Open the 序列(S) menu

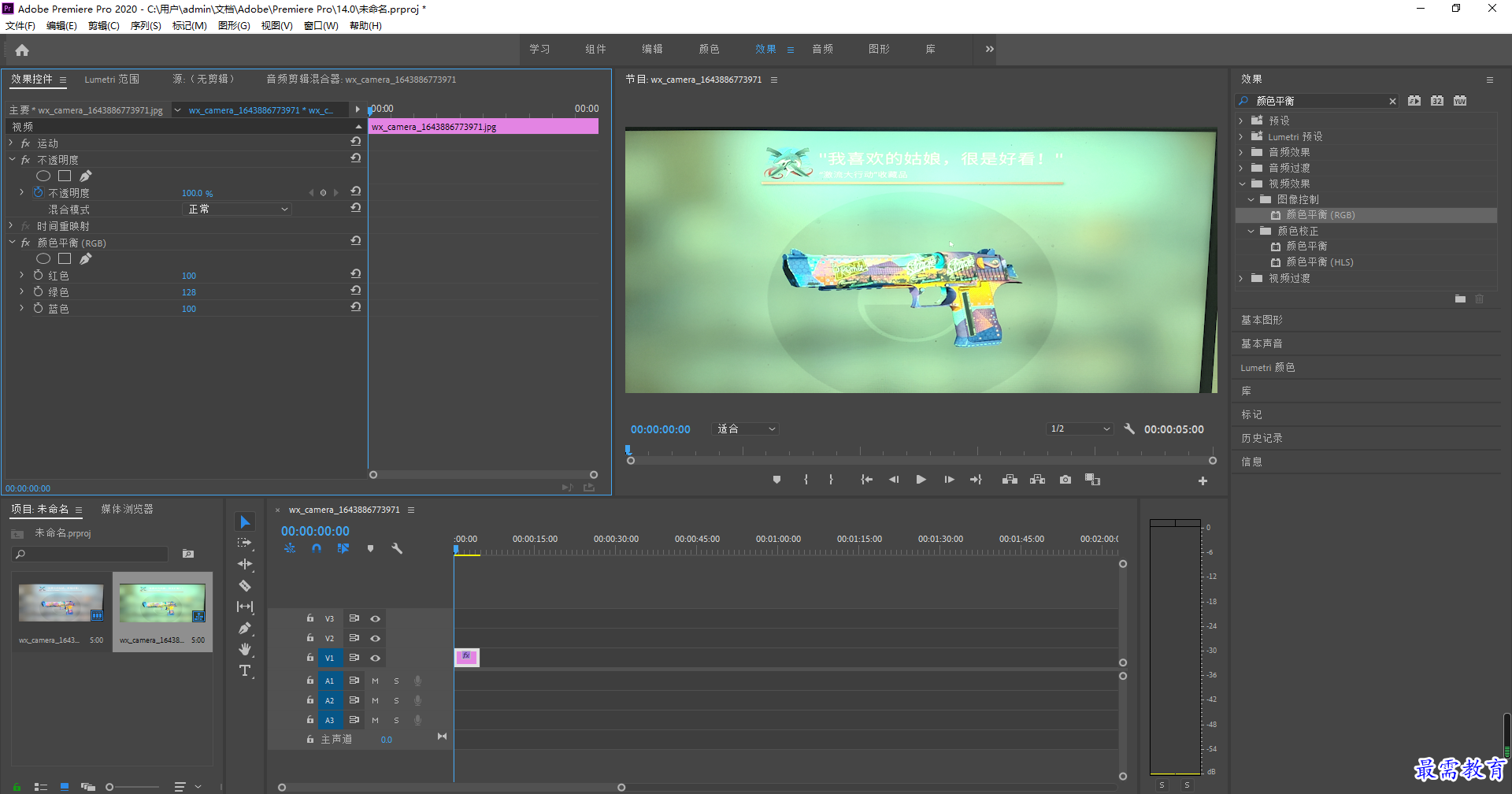point(146,26)
